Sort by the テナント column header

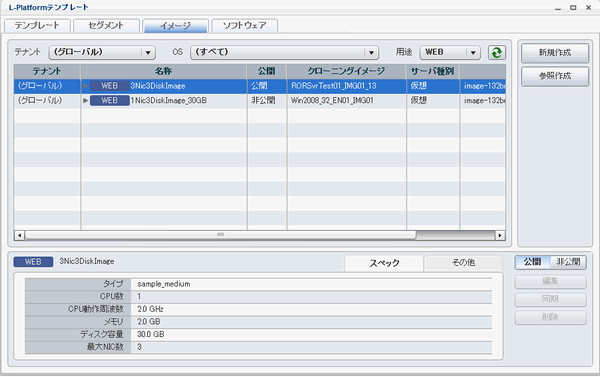tap(47, 71)
